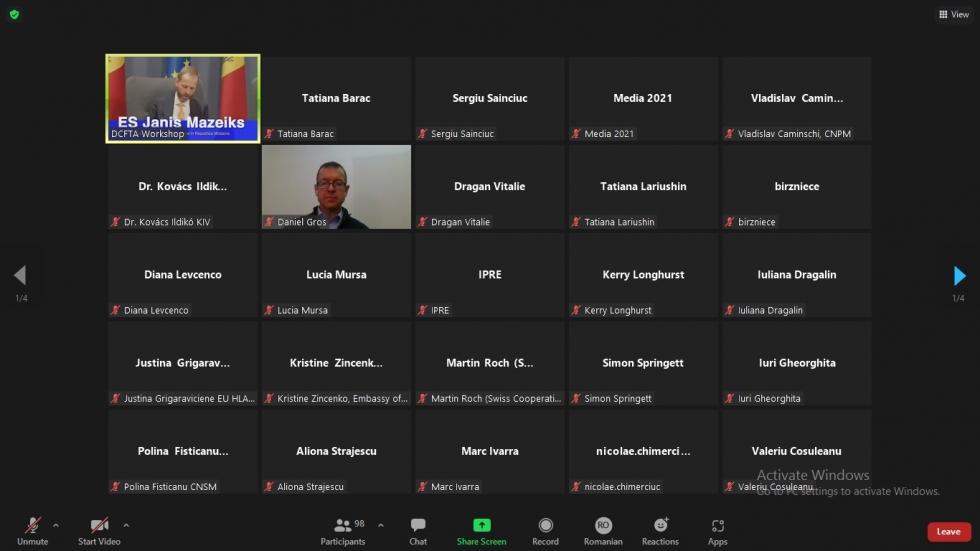The width and height of the screenshot is (980, 551).
Task: Leave the meeting
Action: 948,532
